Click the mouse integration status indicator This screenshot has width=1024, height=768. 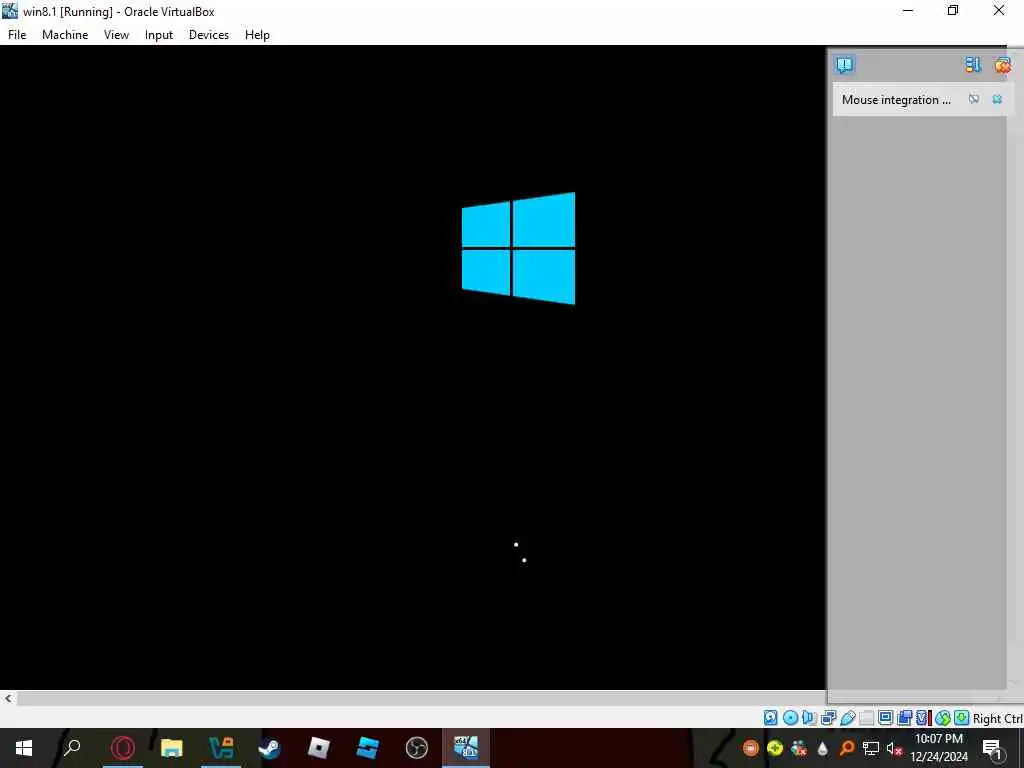(942, 718)
